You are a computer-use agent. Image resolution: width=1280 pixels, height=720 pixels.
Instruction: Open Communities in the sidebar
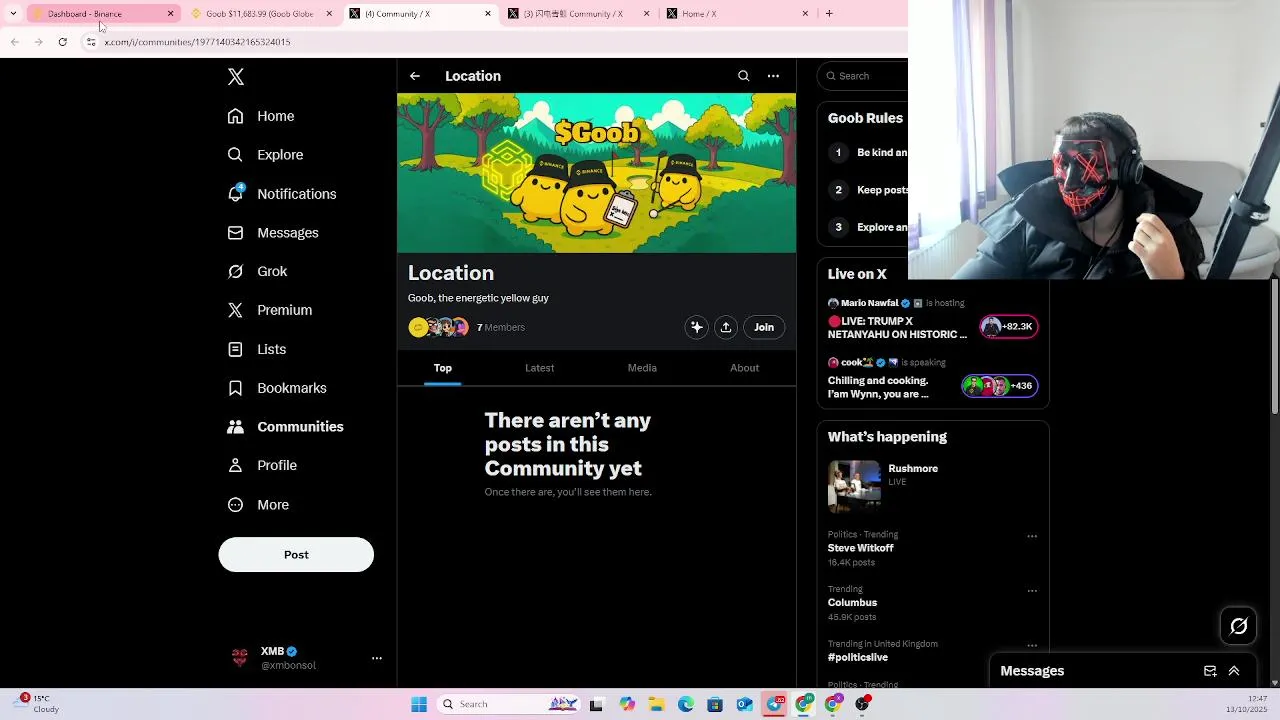click(285, 427)
